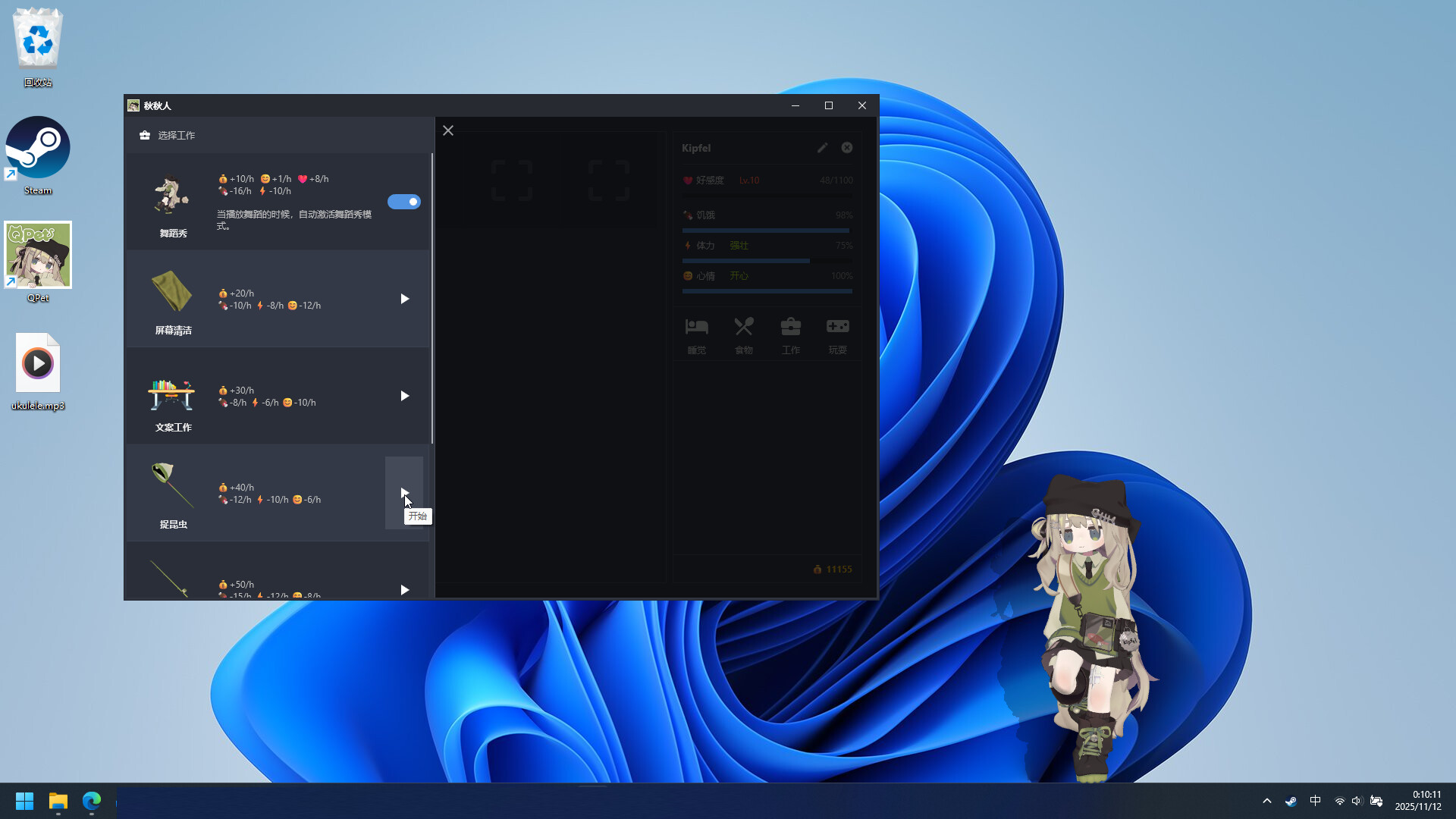The image size is (1456, 819).
Task: Start the 文案工作 job
Action: [x=404, y=395]
